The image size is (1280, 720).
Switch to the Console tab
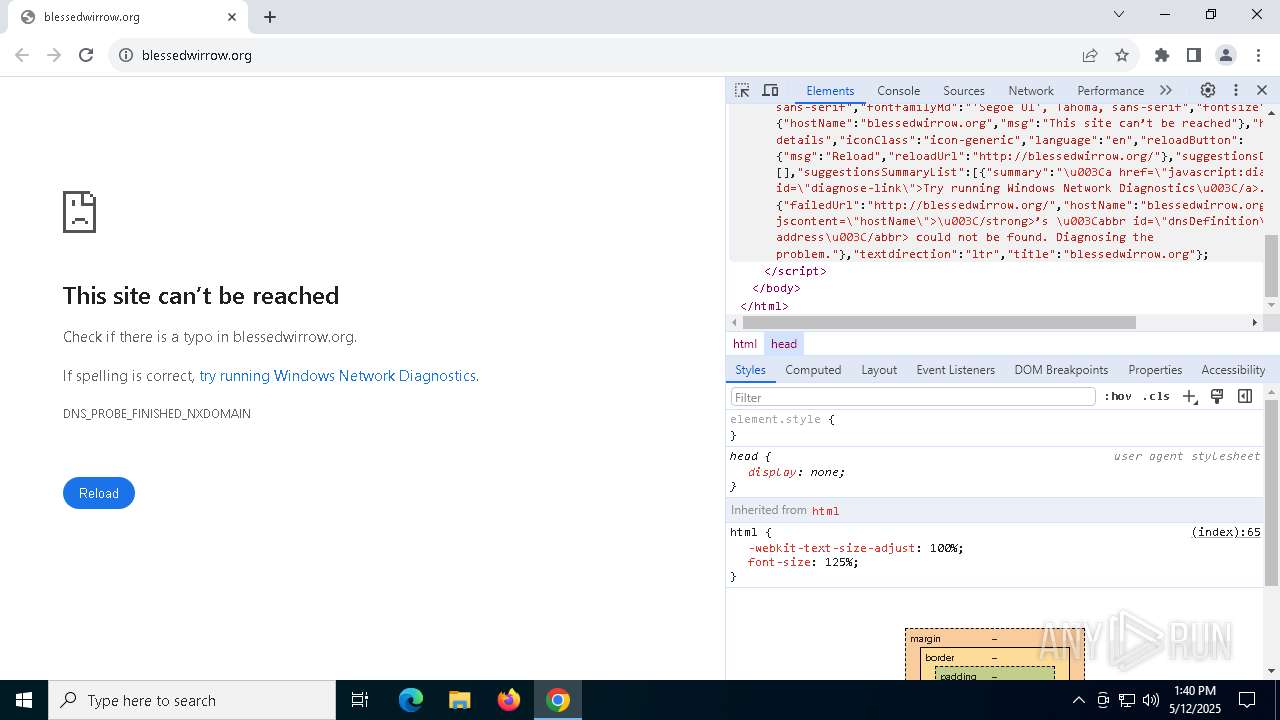[898, 90]
